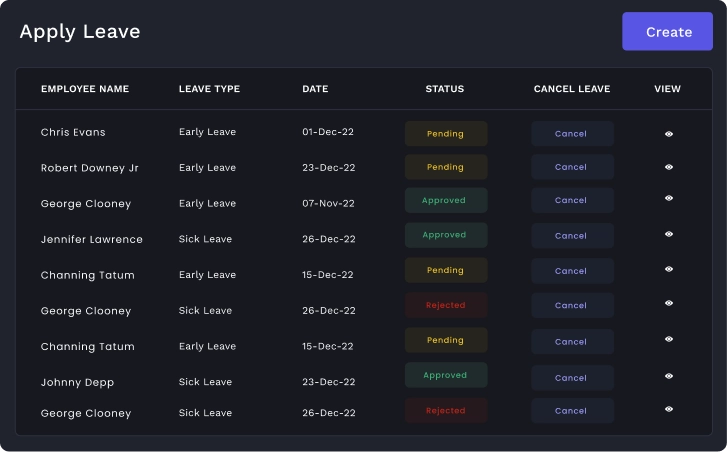Click Approved status for Johnny Depp

pyautogui.click(x=445, y=376)
